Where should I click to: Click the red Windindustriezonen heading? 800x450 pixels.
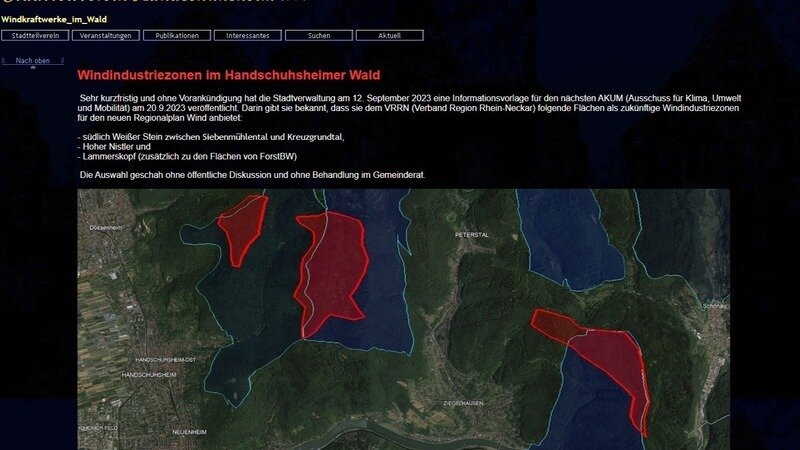(228, 75)
